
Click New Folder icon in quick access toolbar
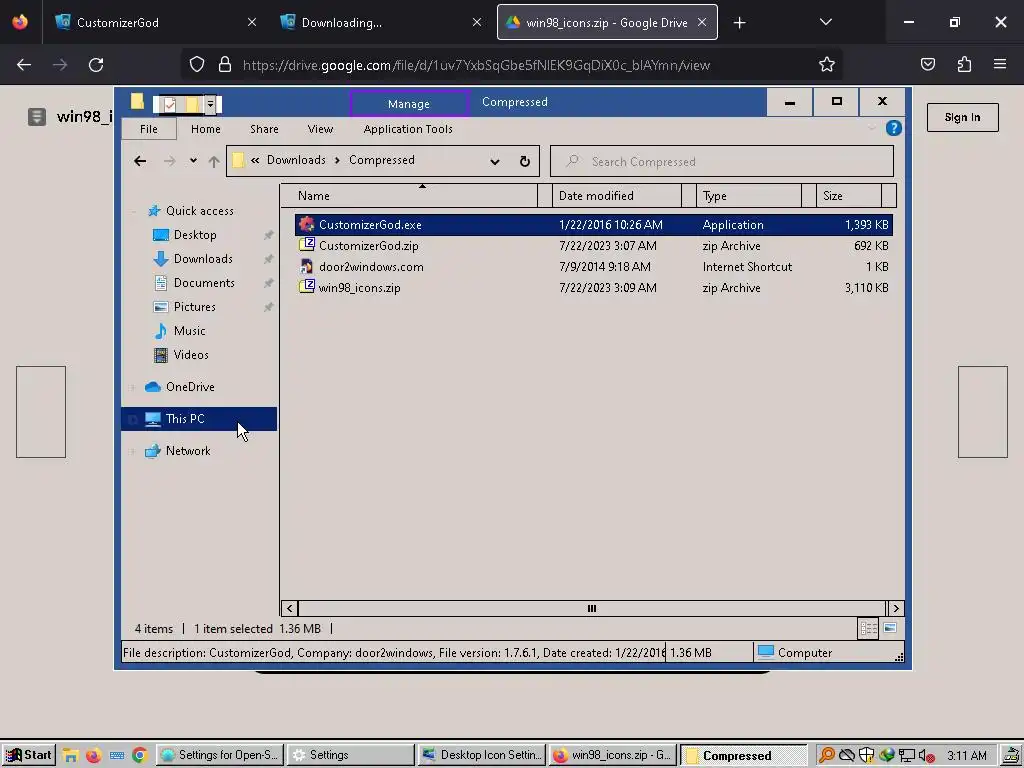pyautogui.click(x=192, y=104)
